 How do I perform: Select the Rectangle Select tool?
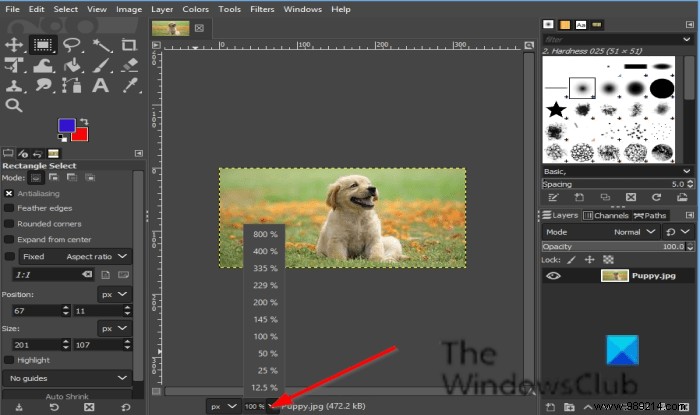point(43,45)
